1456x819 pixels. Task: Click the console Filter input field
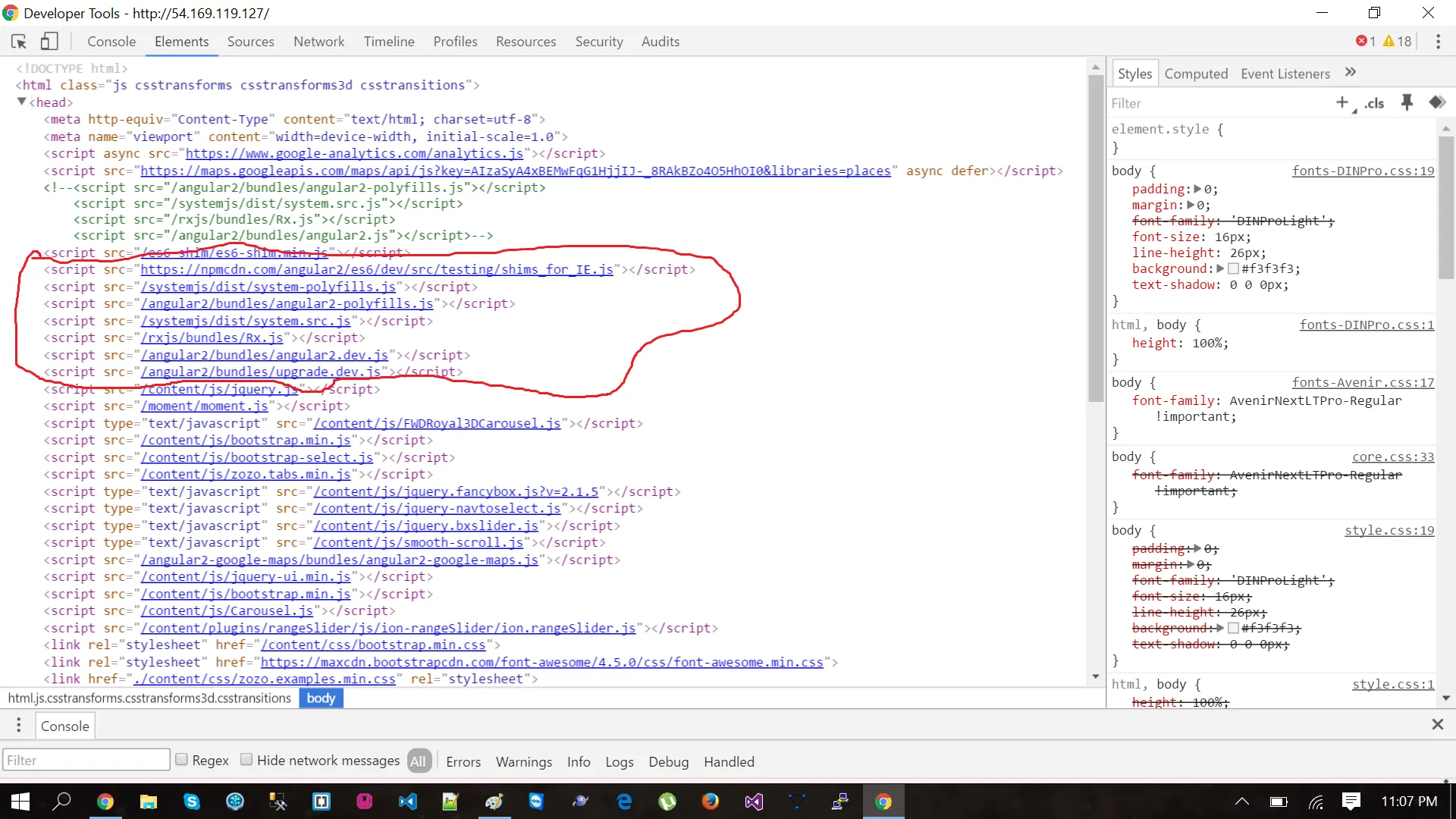pos(86,760)
